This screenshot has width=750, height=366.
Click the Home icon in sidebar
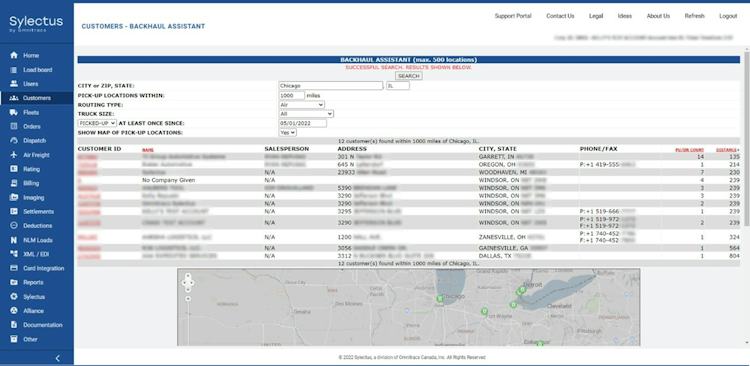click(14, 55)
